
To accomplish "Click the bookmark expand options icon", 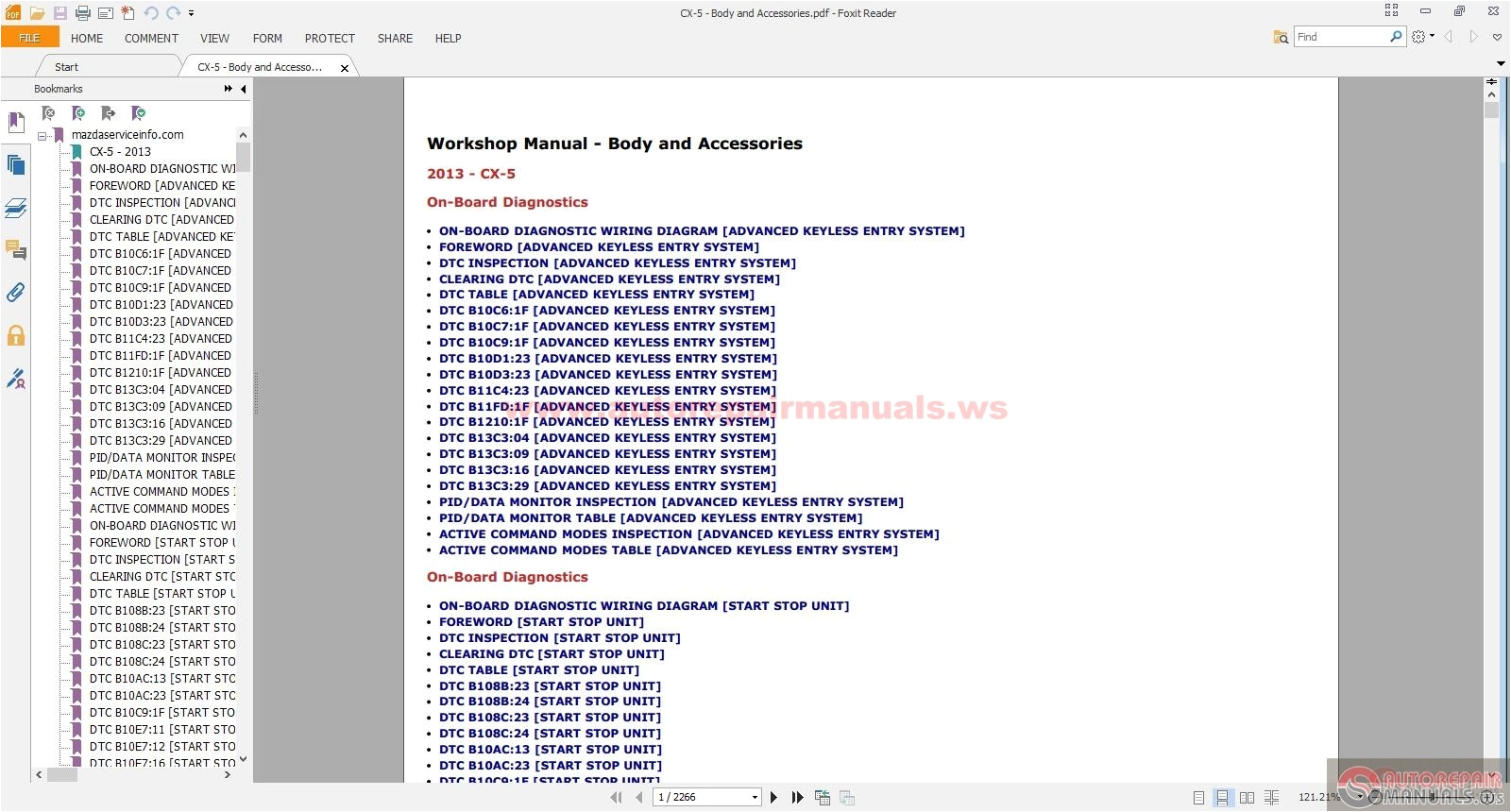I will click(138, 113).
